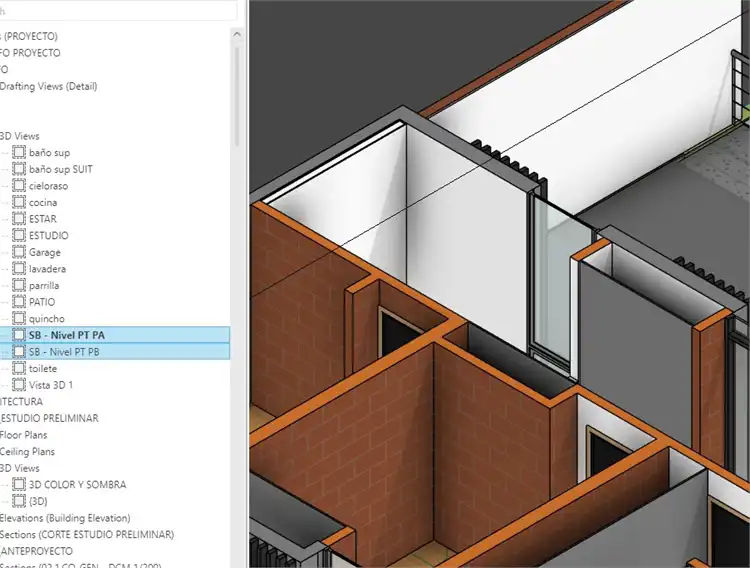
Task: Click the 'SB - Nivel PT PB' view icon
Action: (19, 352)
